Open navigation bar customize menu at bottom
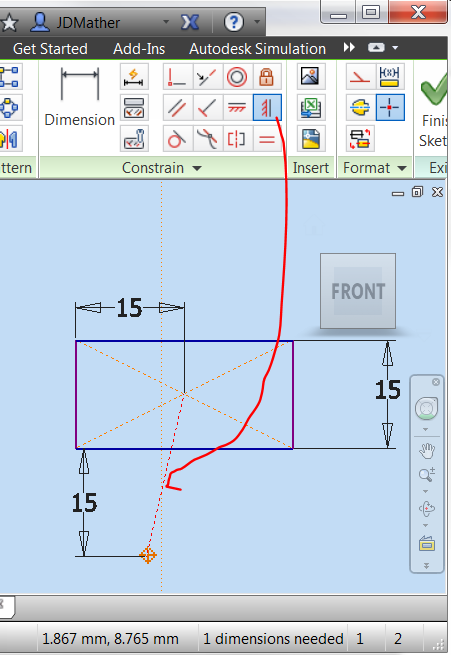Image resolution: width=451 pixels, height=655 pixels. tap(426, 566)
